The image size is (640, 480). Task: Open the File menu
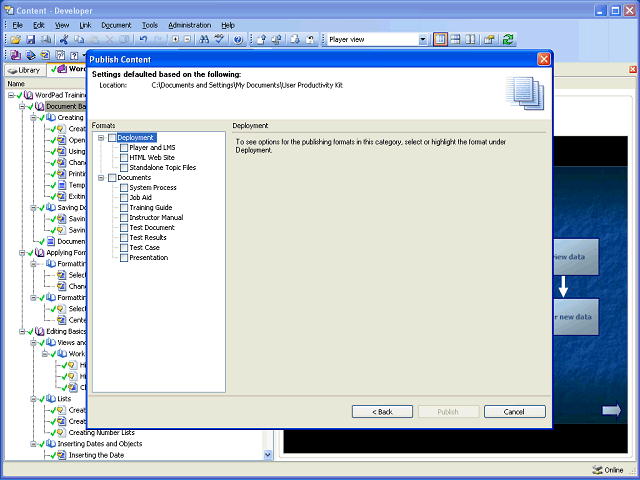click(x=18, y=25)
